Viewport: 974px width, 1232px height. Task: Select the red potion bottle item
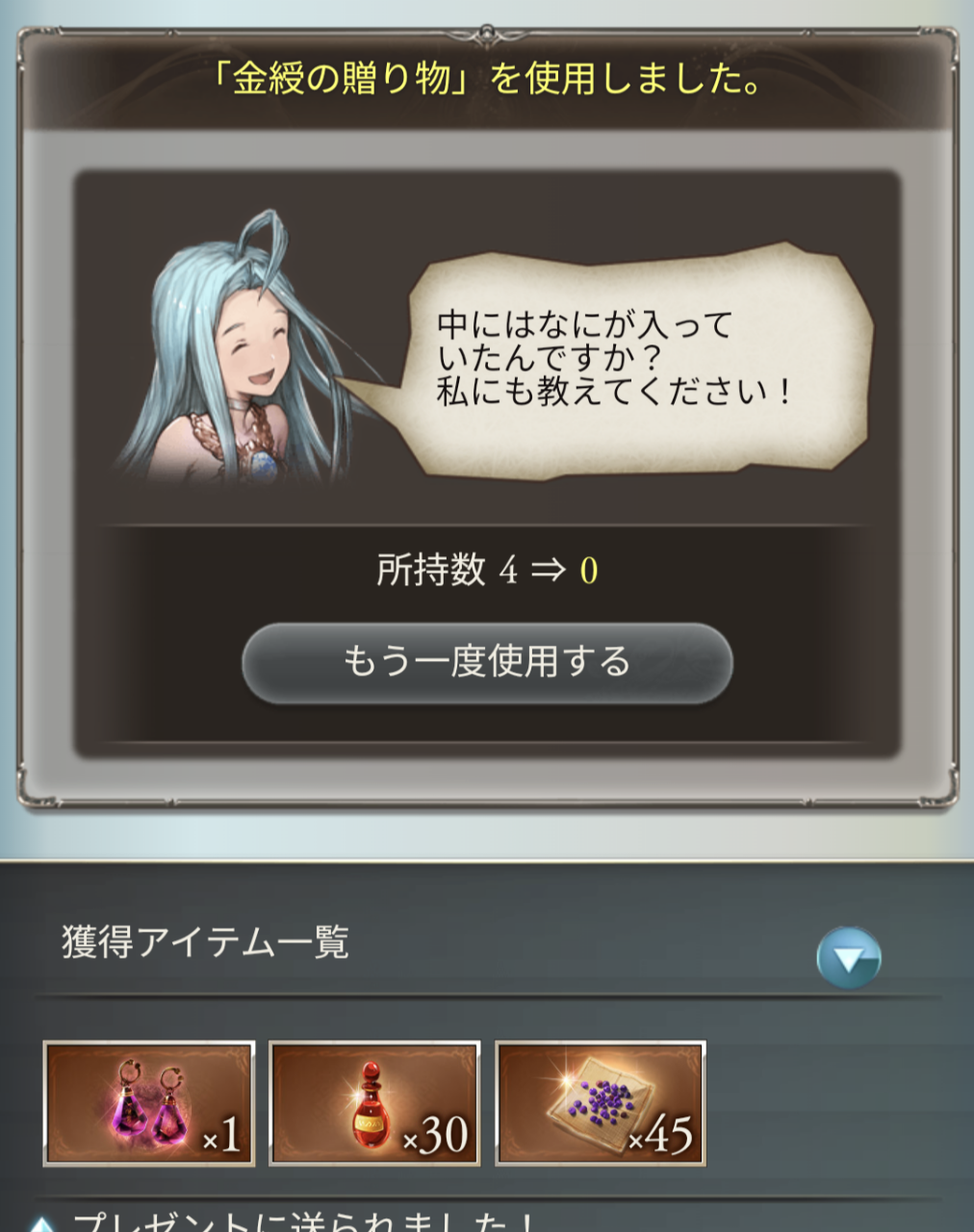click(x=374, y=1103)
